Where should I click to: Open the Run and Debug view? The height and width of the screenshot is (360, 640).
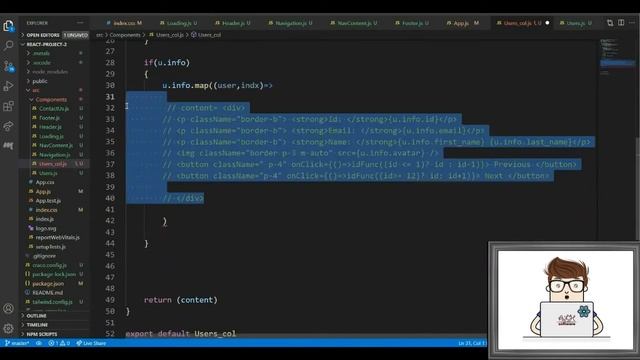pyautogui.click(x=9, y=86)
